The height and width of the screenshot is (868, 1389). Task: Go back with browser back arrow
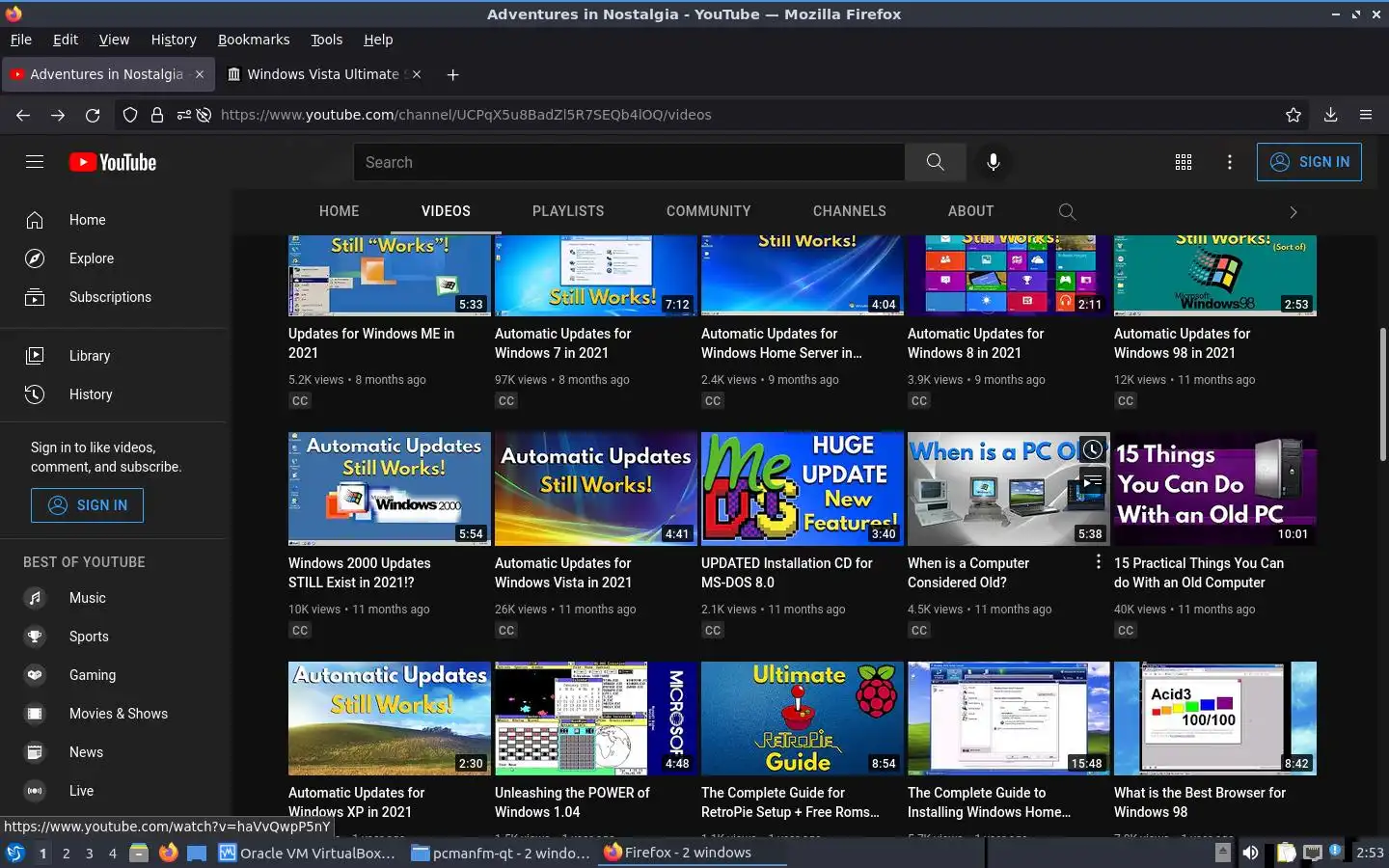(x=23, y=115)
